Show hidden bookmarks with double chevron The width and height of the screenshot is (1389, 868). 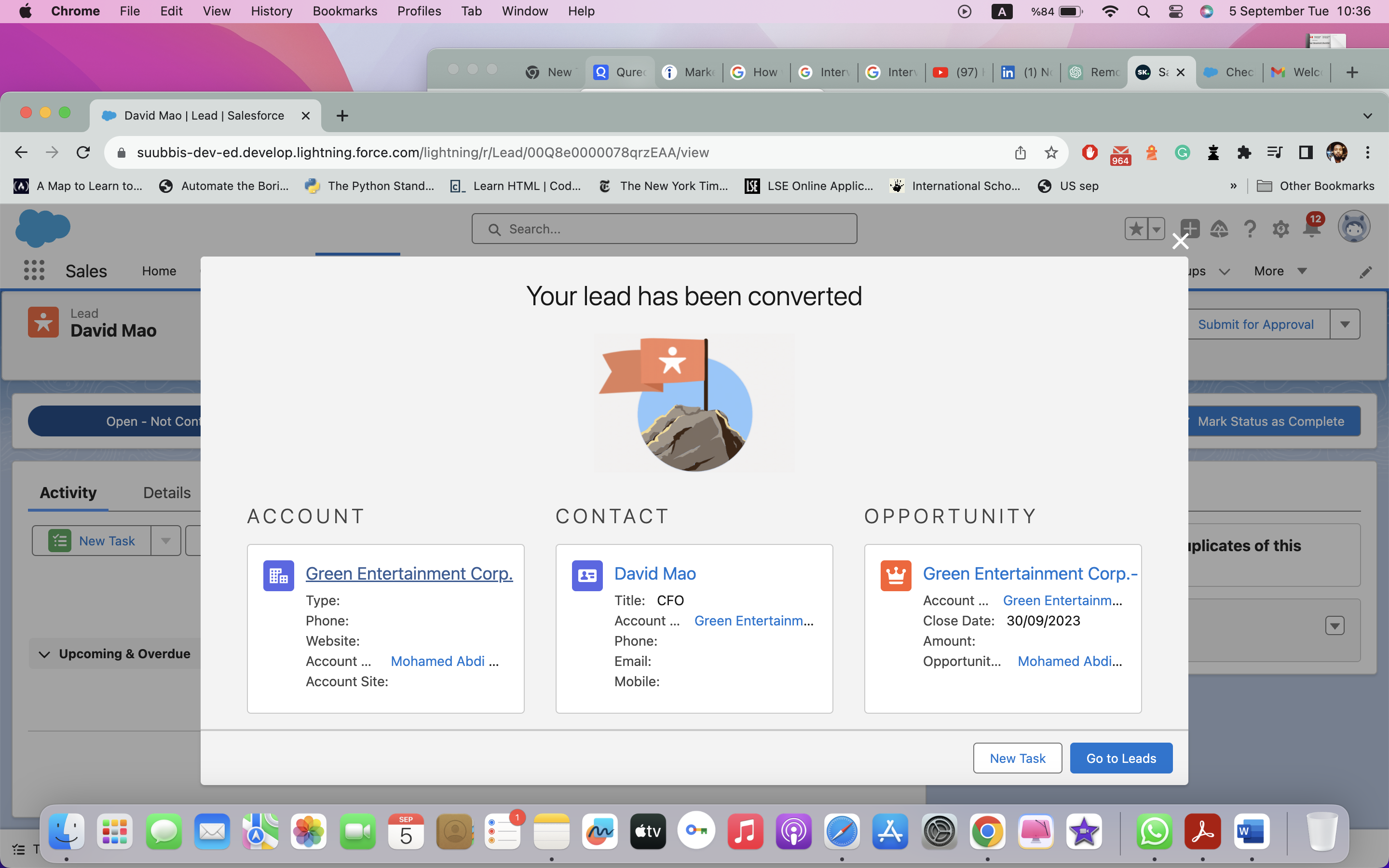[1233, 186]
